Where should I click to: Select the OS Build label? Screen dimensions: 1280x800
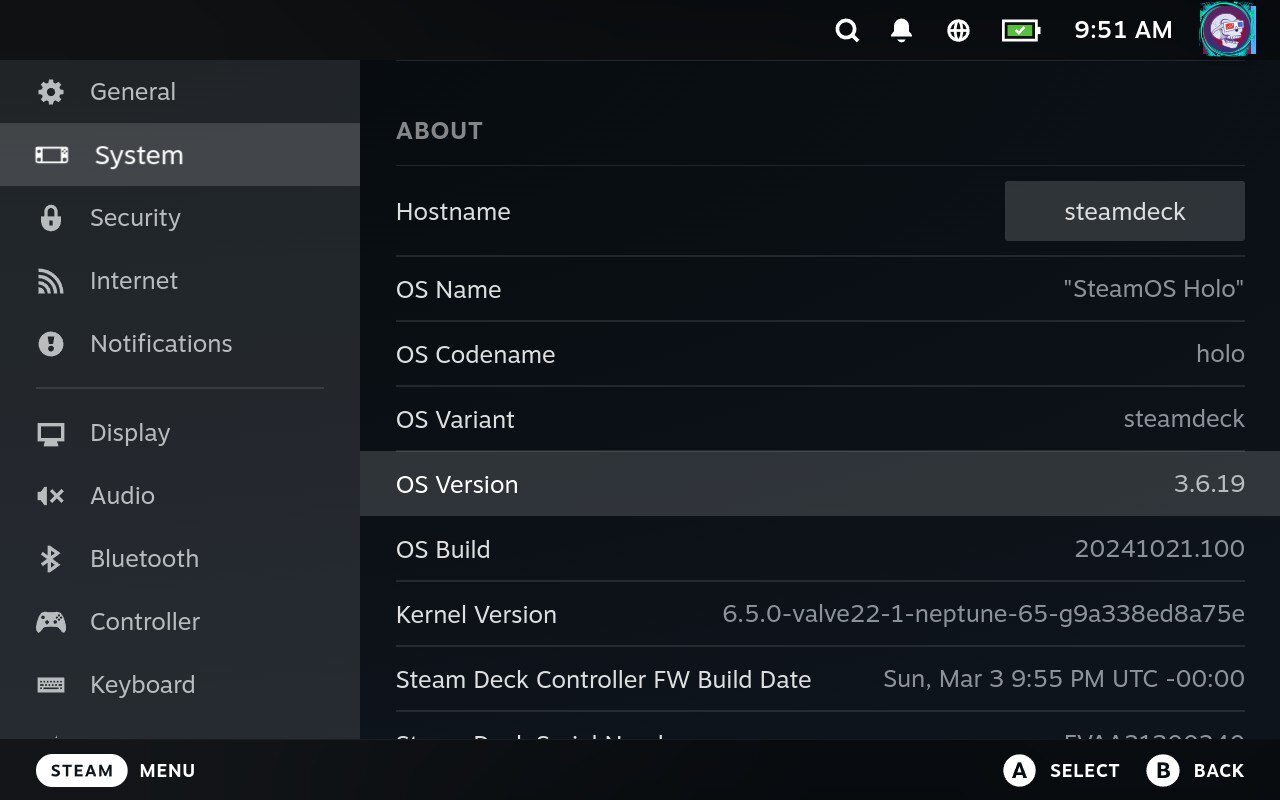443,550
